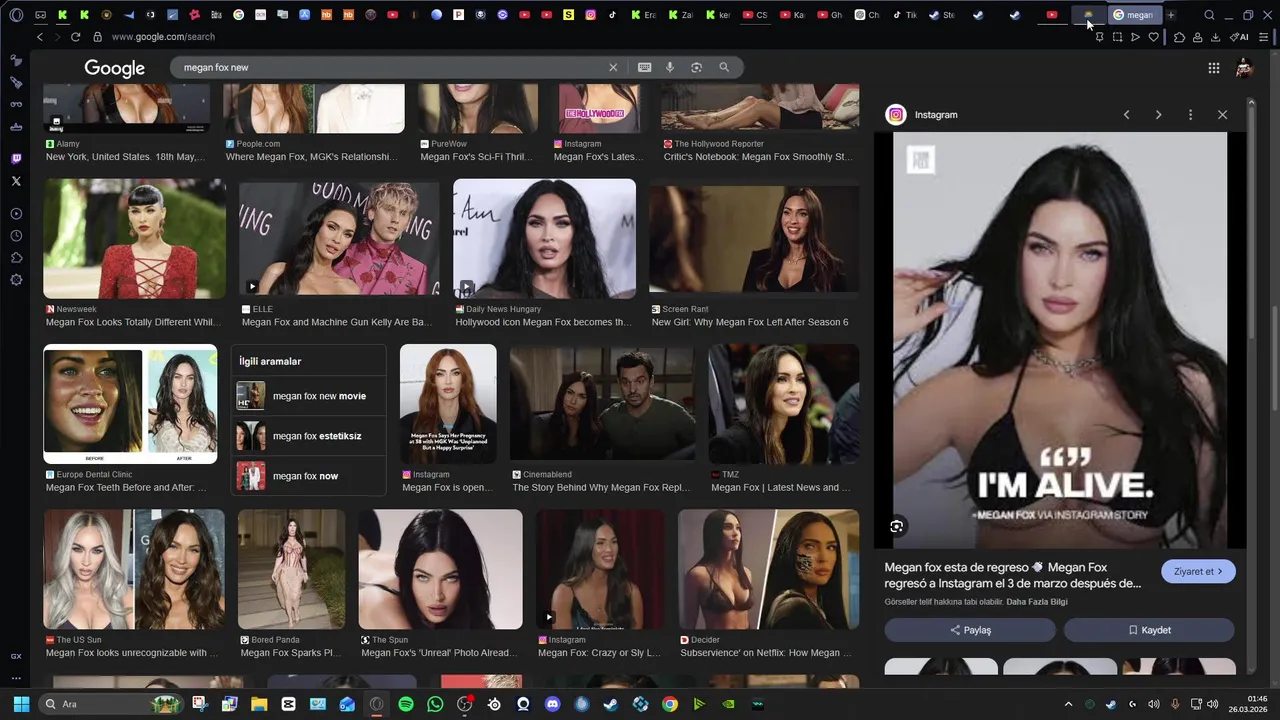Click the Google logo

click(115, 68)
